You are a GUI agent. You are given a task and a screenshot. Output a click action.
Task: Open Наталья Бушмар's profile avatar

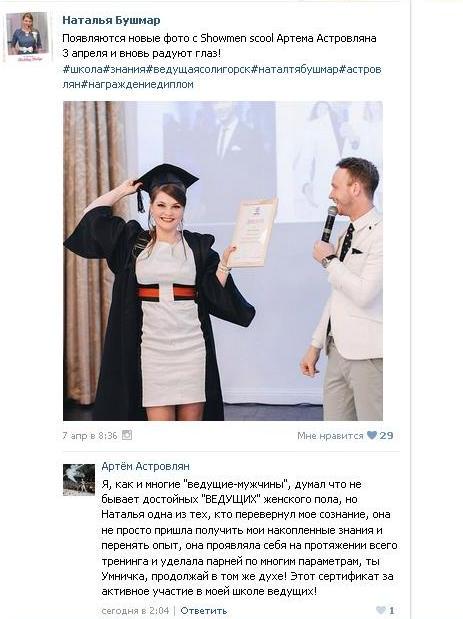click(x=27, y=36)
